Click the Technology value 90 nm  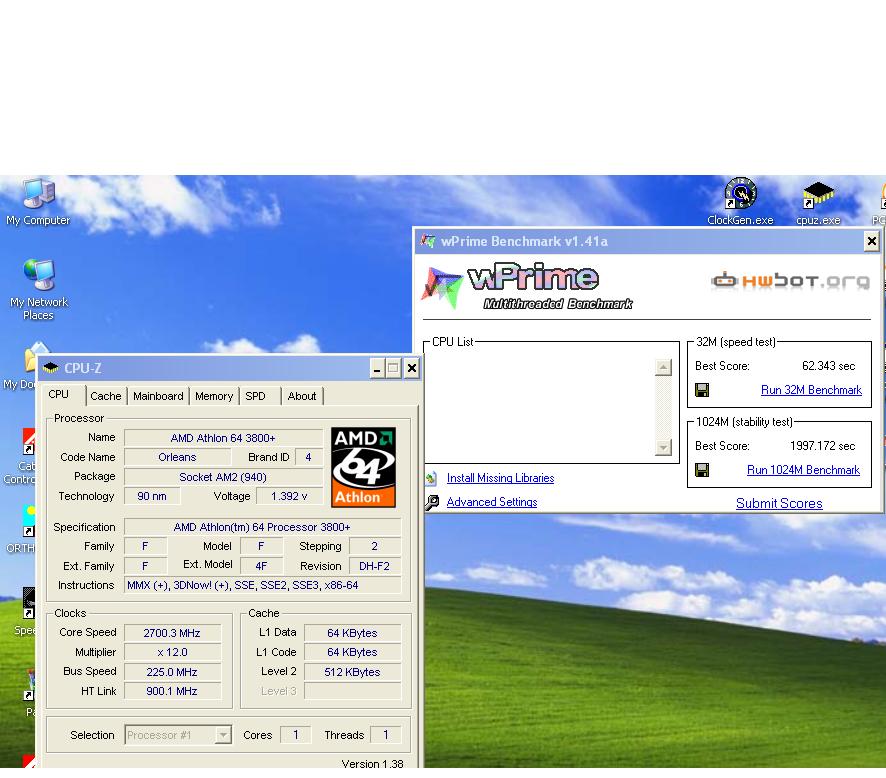152,496
